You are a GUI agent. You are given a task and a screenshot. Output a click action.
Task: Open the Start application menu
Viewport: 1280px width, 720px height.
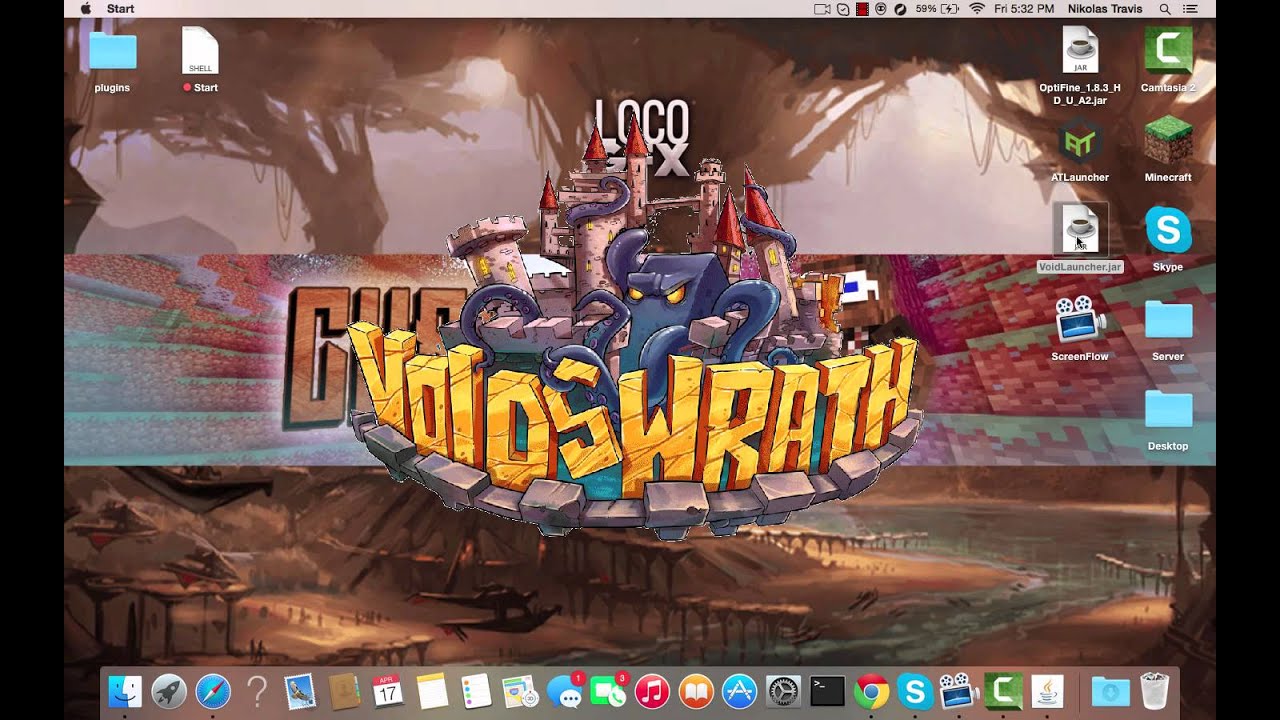click(121, 8)
